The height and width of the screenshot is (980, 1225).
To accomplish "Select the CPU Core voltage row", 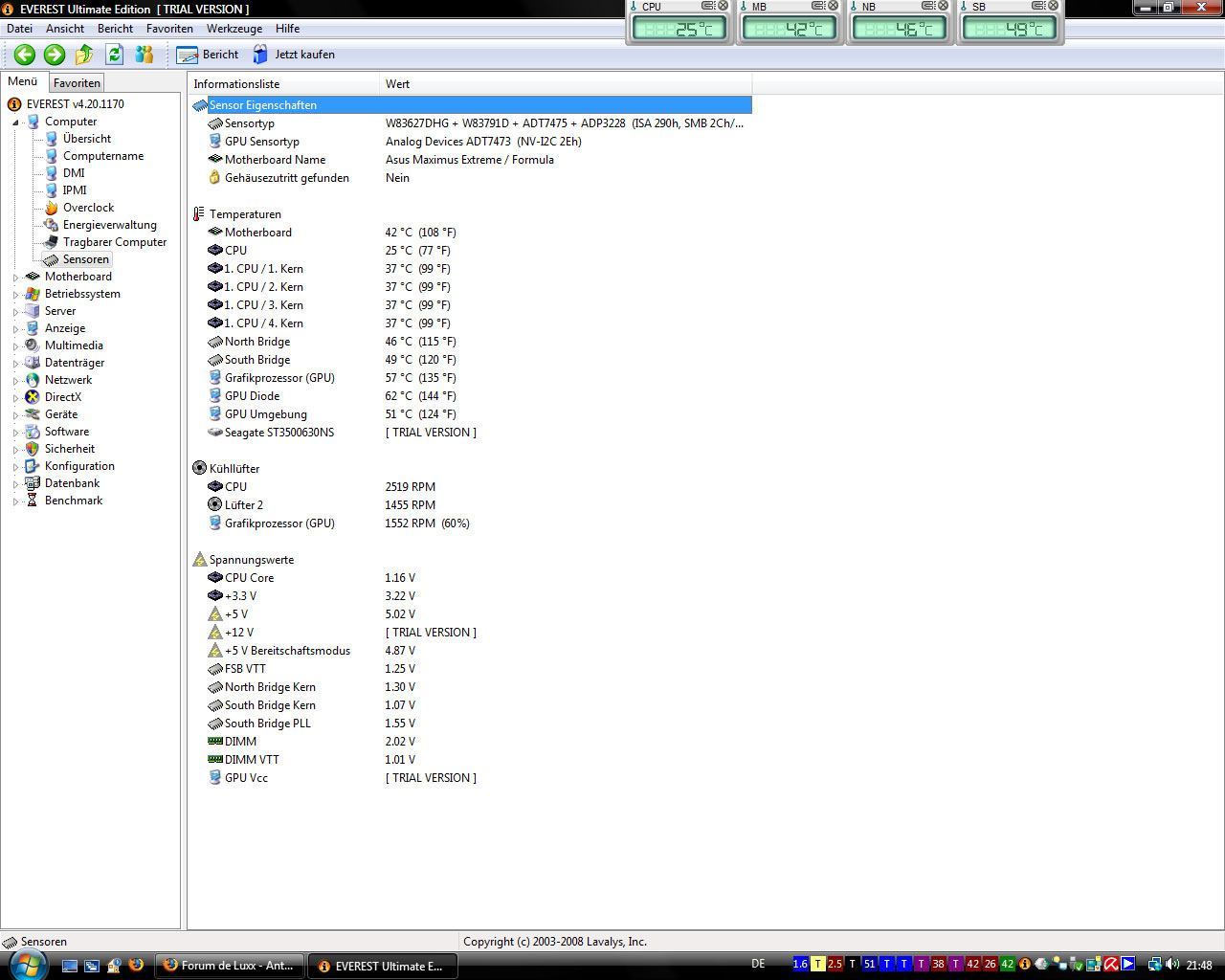I will click(471, 578).
